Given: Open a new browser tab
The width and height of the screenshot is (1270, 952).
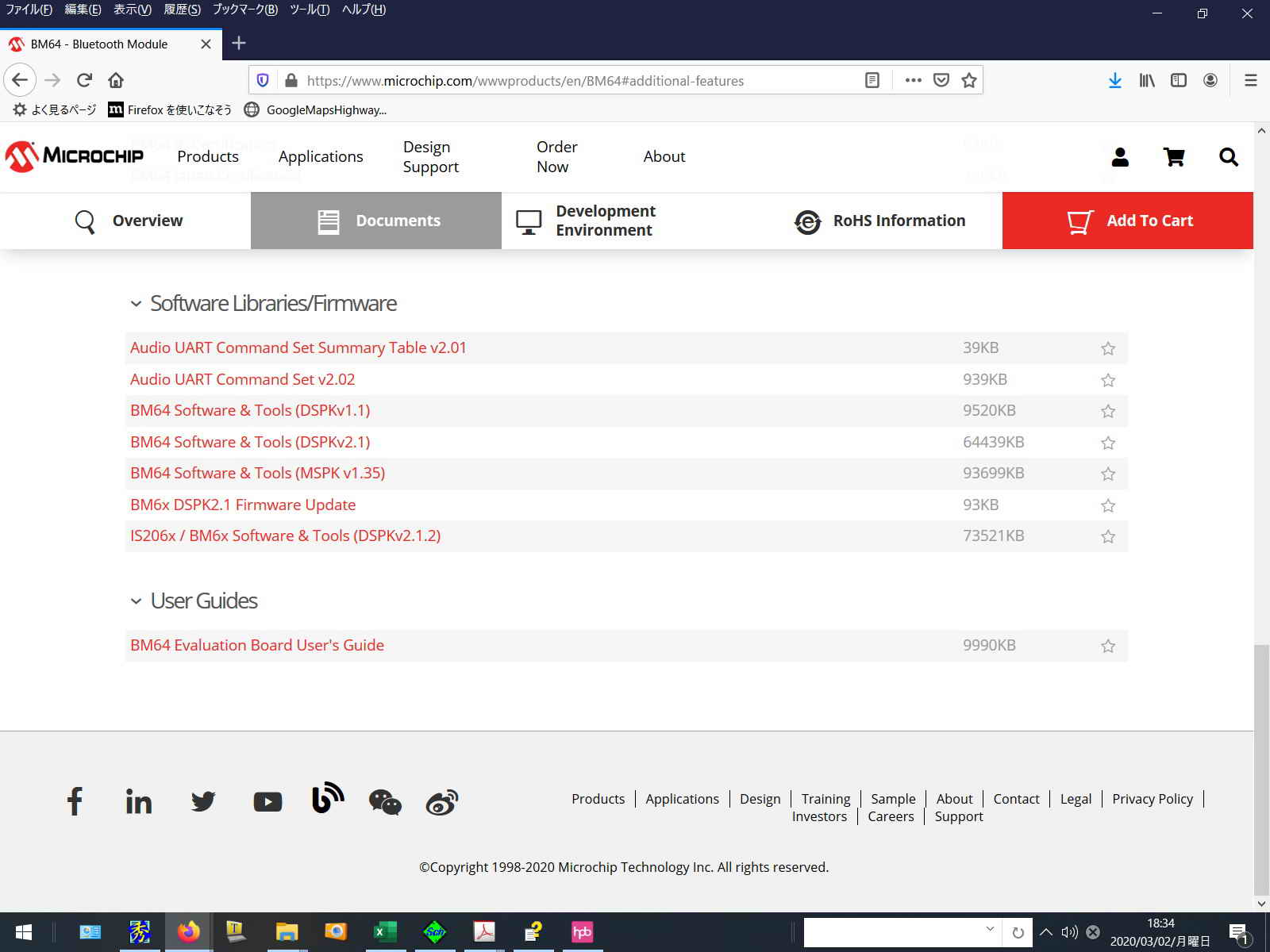Looking at the screenshot, I should 238,43.
